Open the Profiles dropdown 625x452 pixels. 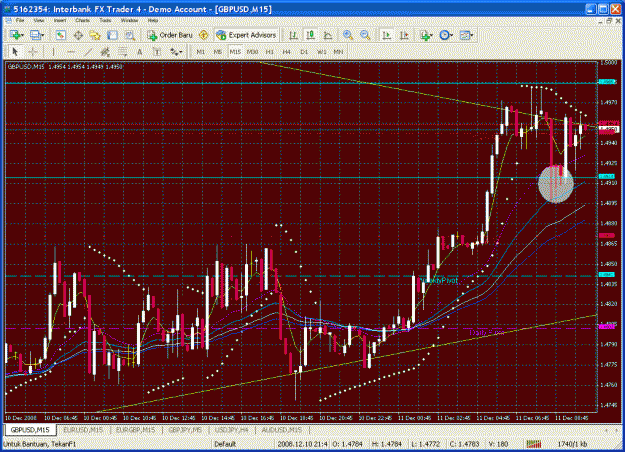tap(37, 35)
